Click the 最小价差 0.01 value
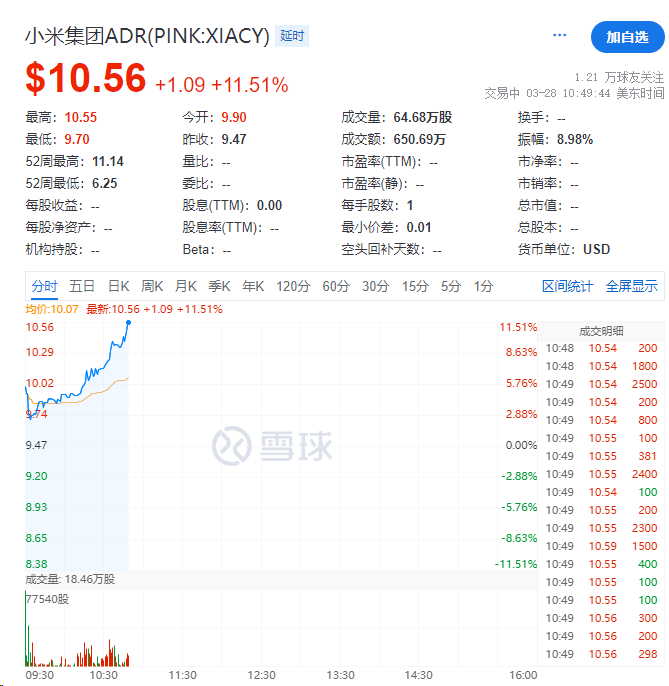Viewport: 669px width, 686px height. [x=419, y=228]
